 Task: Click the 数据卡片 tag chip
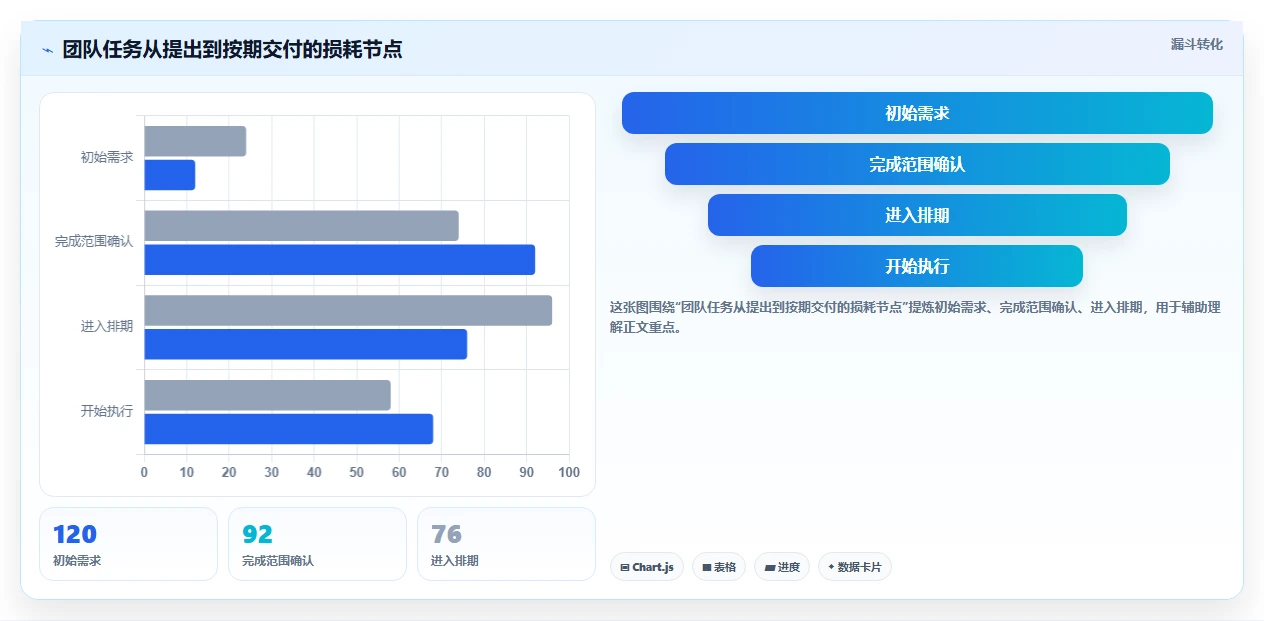pyautogui.click(x=855, y=567)
